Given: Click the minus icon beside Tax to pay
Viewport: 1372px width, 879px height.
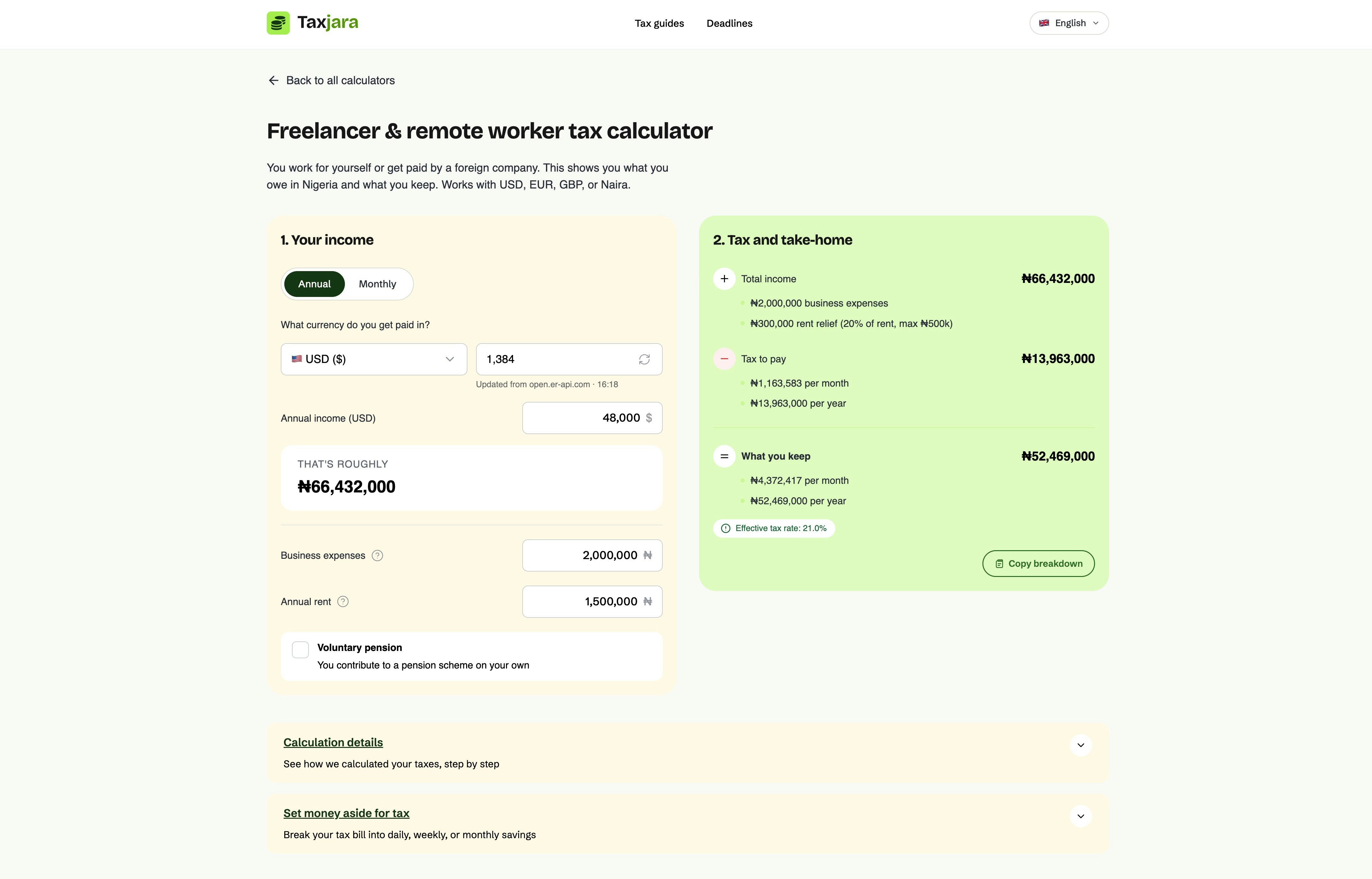Looking at the screenshot, I should (724, 358).
